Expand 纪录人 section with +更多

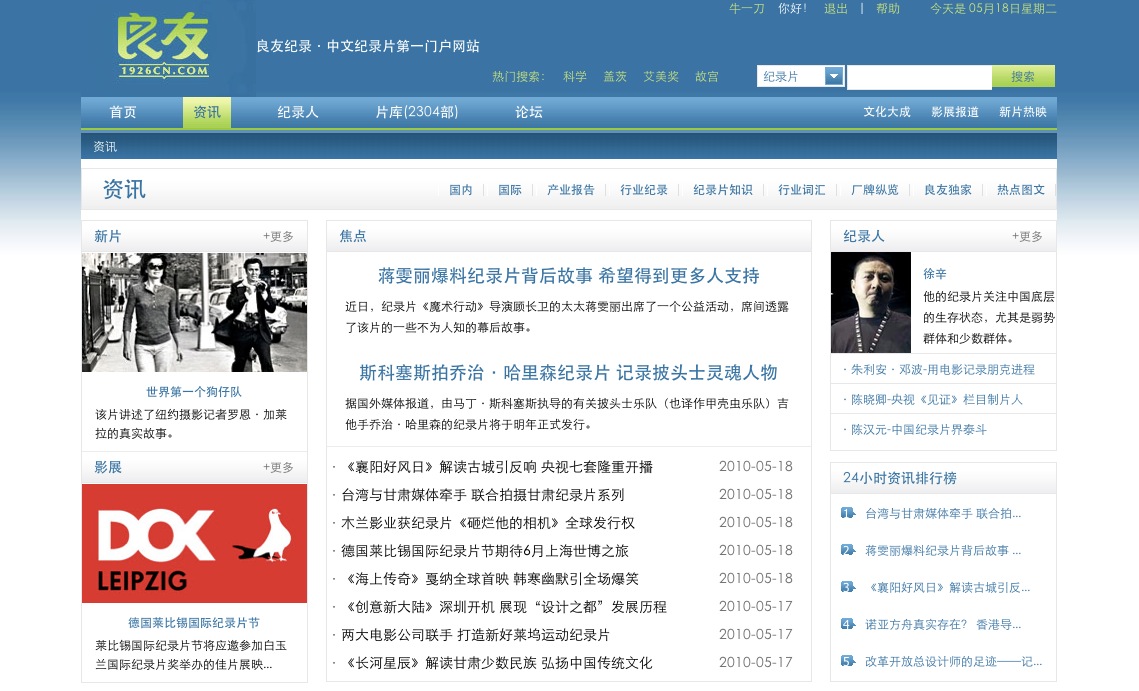(x=1027, y=237)
